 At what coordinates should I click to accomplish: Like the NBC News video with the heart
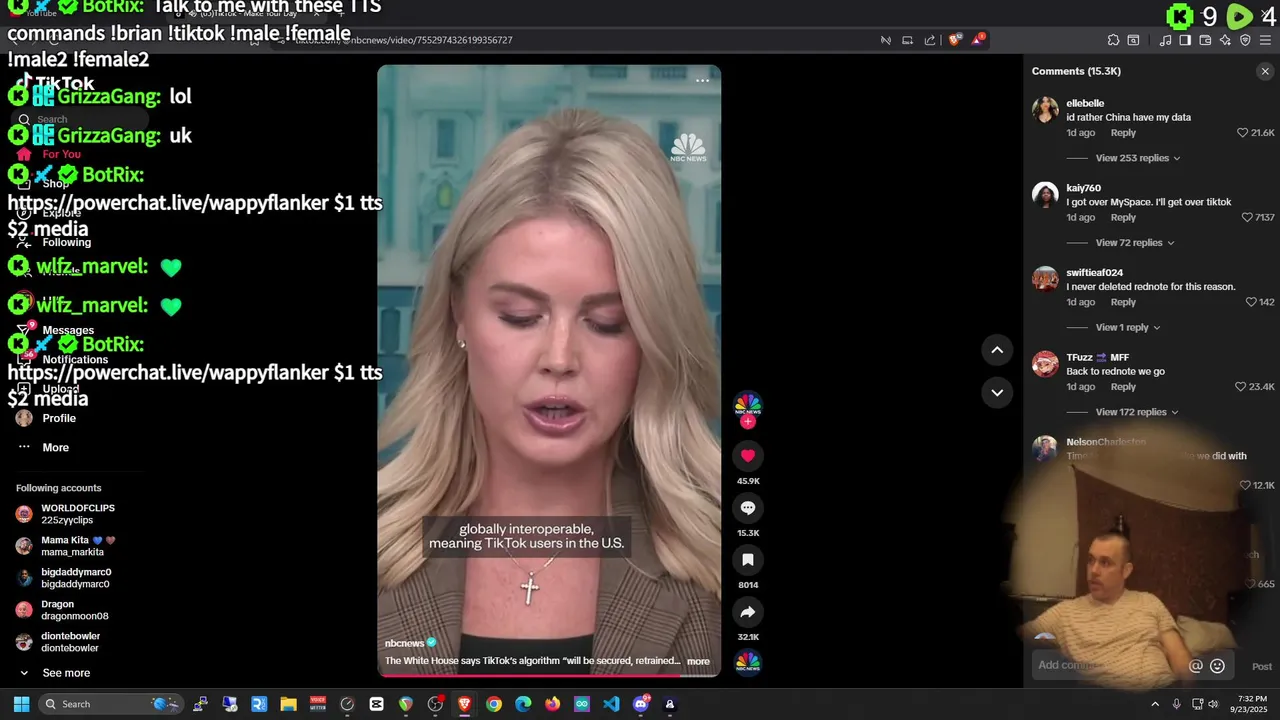(x=747, y=456)
